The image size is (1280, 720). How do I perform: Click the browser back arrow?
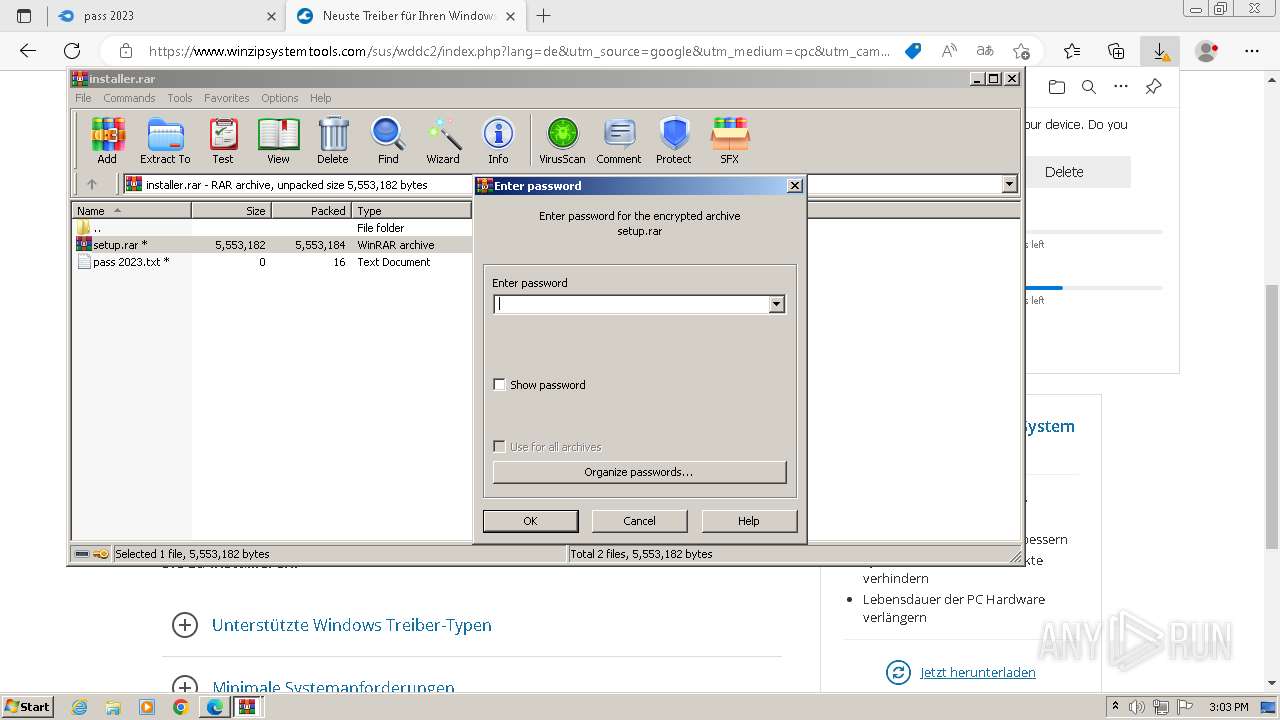point(28,51)
